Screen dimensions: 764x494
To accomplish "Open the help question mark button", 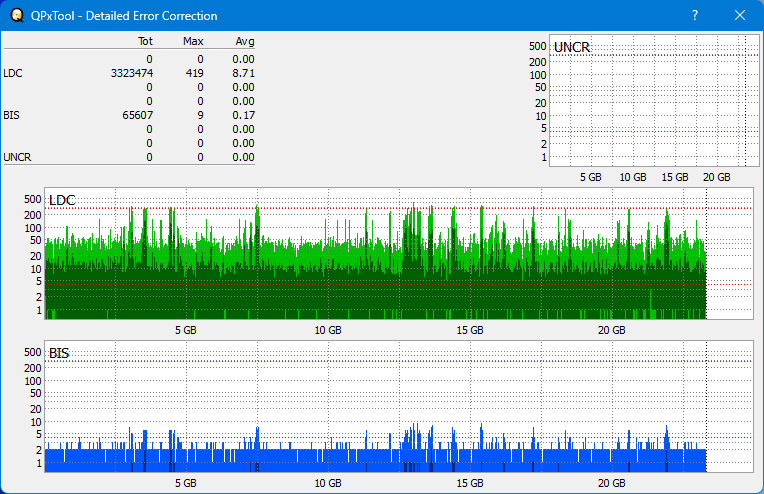I will [x=695, y=16].
